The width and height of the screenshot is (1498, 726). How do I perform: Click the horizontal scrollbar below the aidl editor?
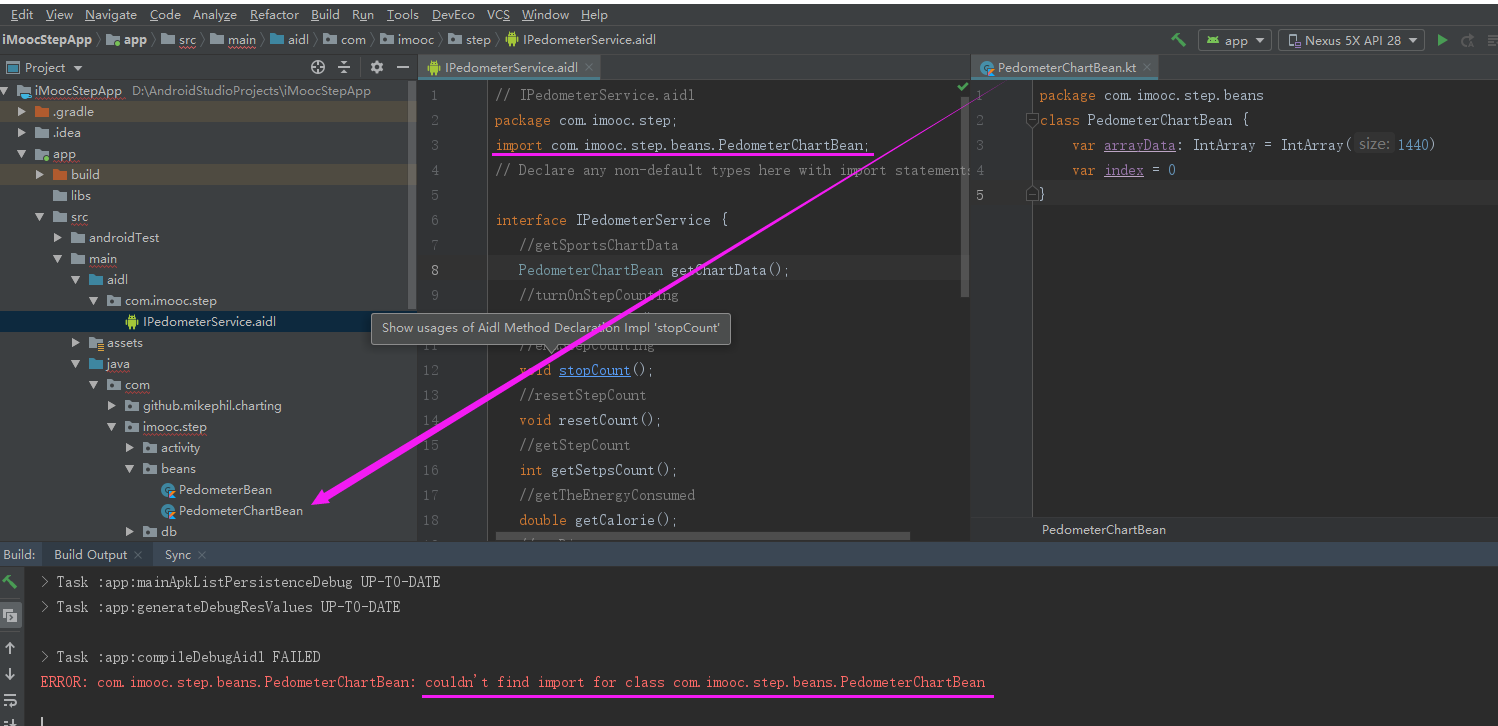pyautogui.click(x=700, y=538)
